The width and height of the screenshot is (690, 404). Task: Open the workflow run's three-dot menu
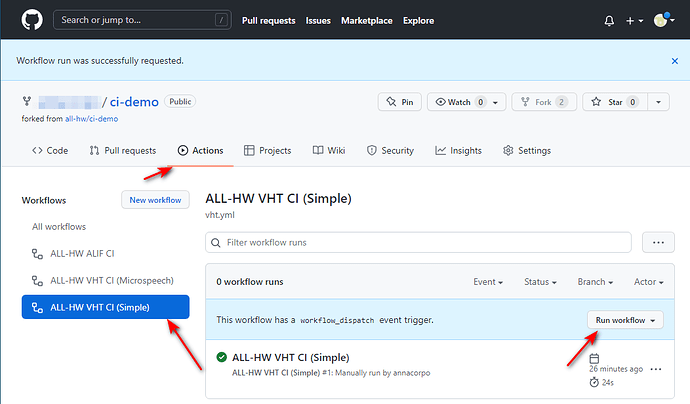point(656,369)
